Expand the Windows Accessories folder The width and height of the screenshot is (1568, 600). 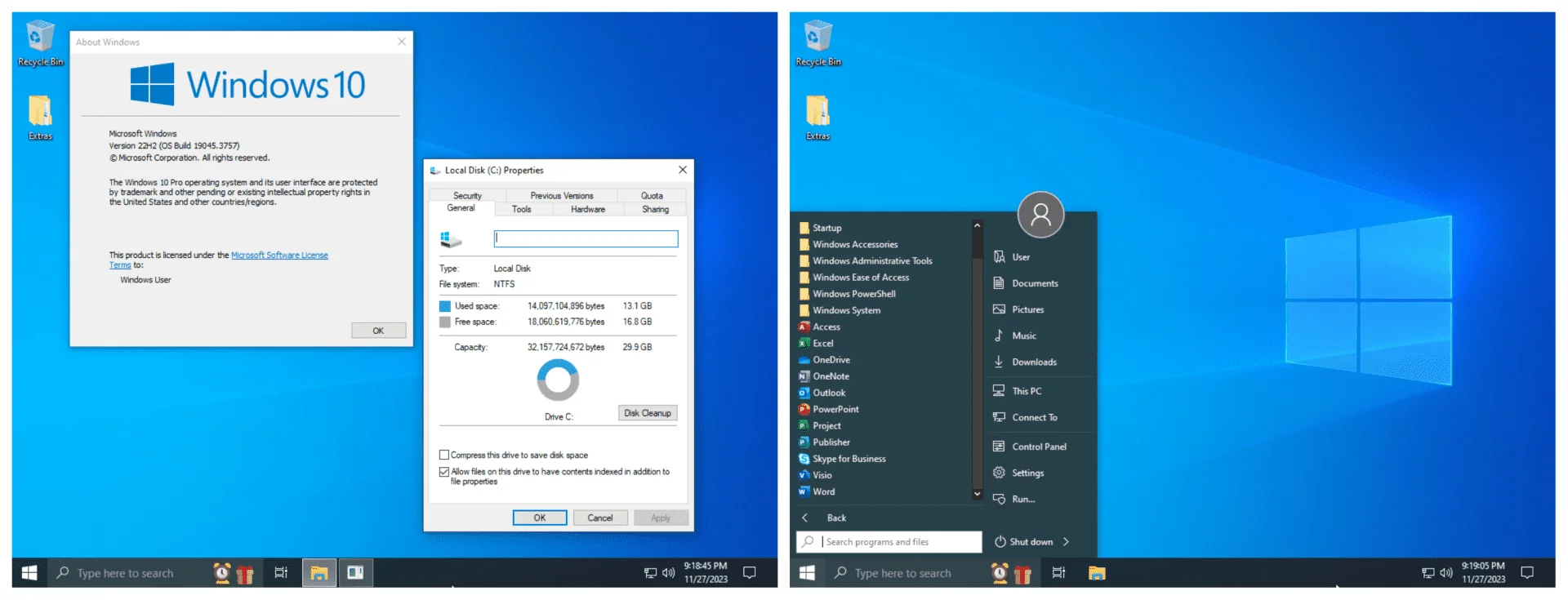pos(849,244)
